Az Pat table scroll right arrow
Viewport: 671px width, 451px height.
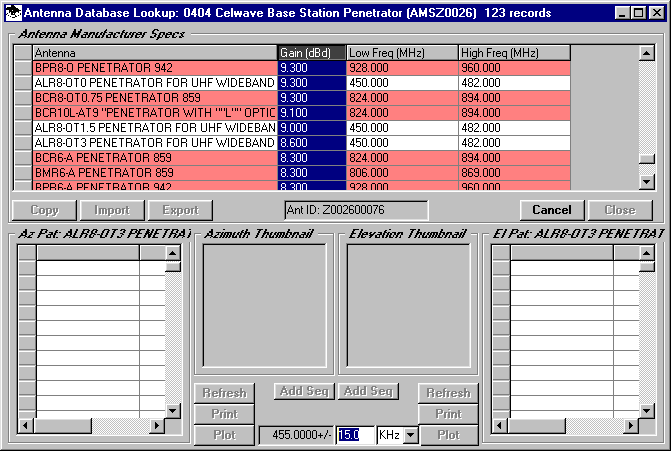click(x=157, y=426)
